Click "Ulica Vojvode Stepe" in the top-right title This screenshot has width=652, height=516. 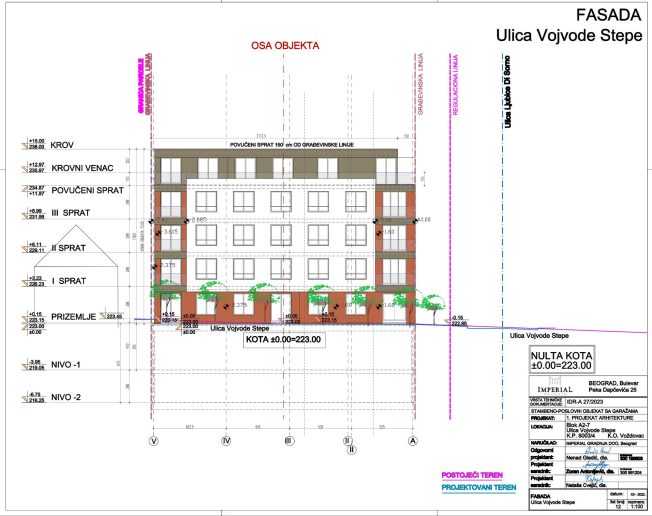[x=569, y=35]
